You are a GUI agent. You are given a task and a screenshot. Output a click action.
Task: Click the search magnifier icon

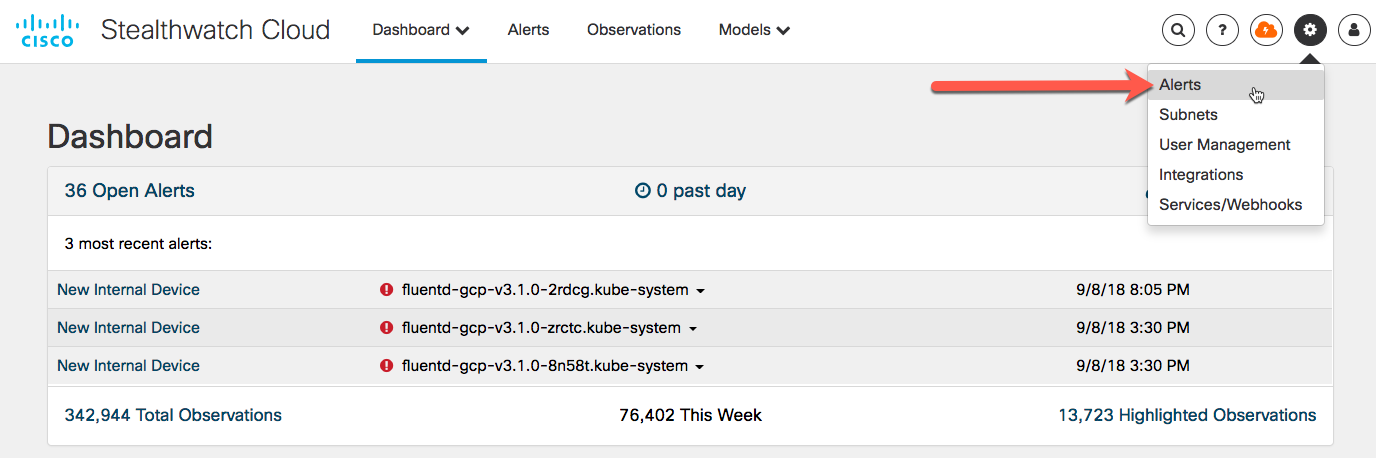(1178, 30)
